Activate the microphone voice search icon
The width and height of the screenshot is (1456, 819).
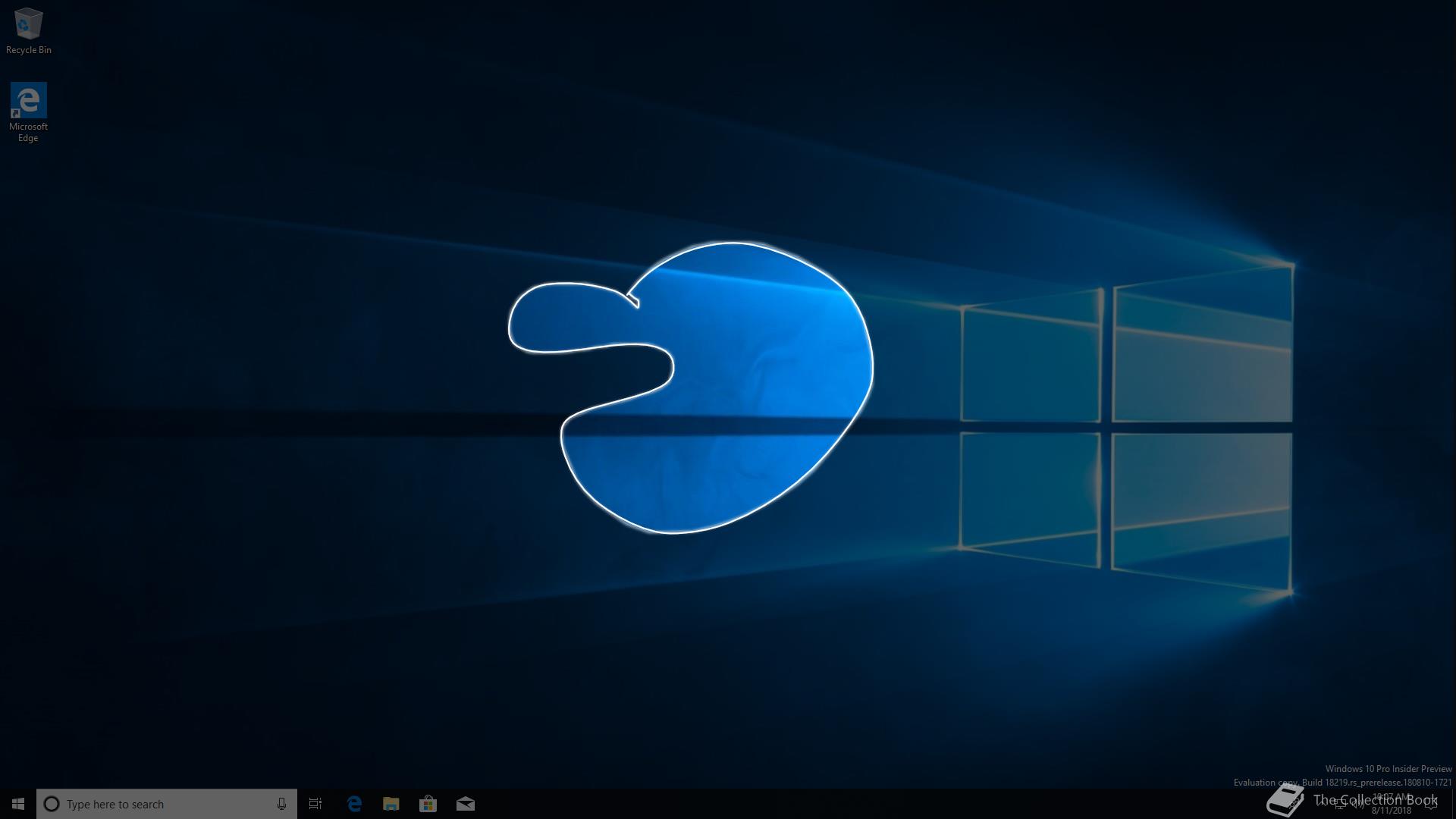click(x=281, y=804)
